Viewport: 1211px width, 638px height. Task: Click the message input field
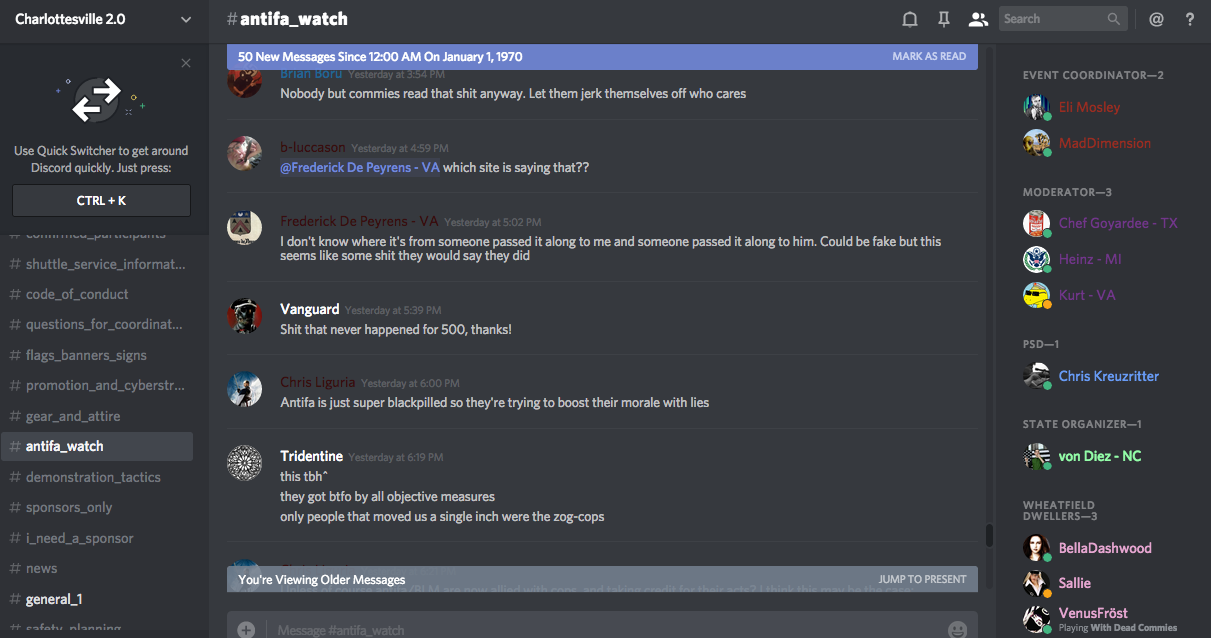coord(600,629)
